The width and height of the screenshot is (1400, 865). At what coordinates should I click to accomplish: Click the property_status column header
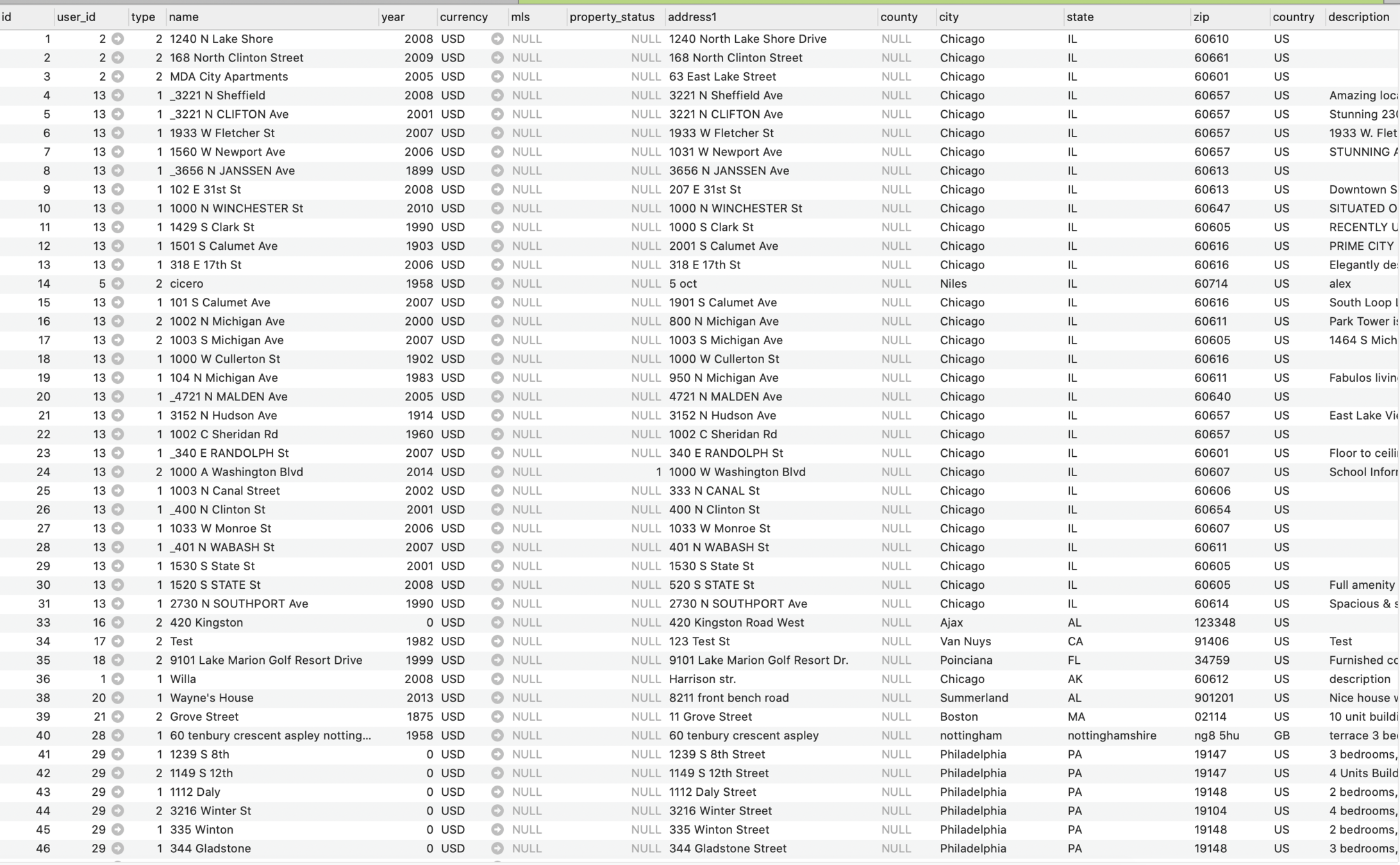click(612, 17)
